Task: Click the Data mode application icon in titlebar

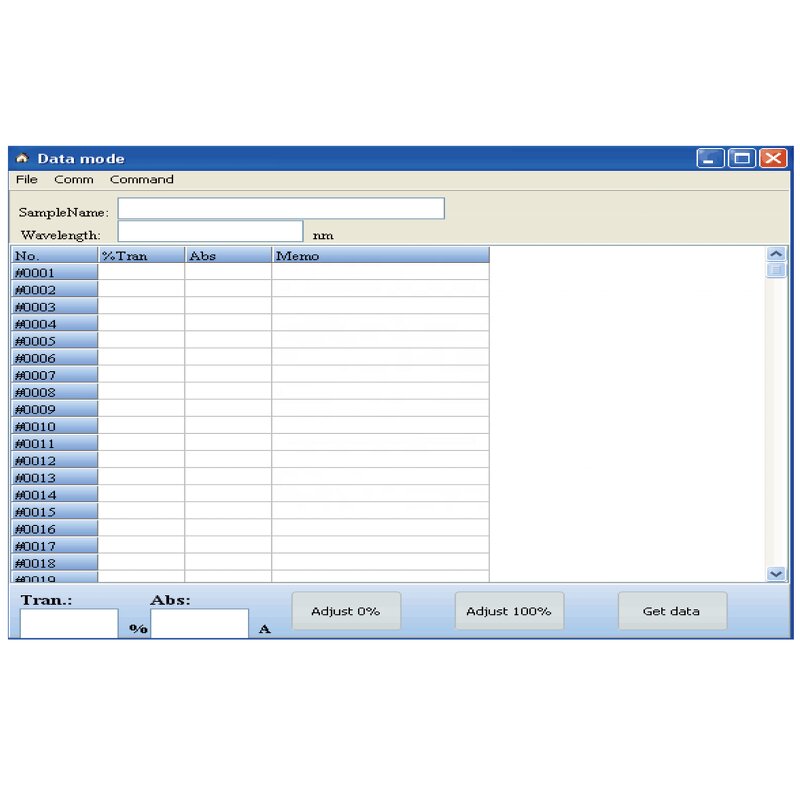Action: pyautogui.click(x=21, y=158)
